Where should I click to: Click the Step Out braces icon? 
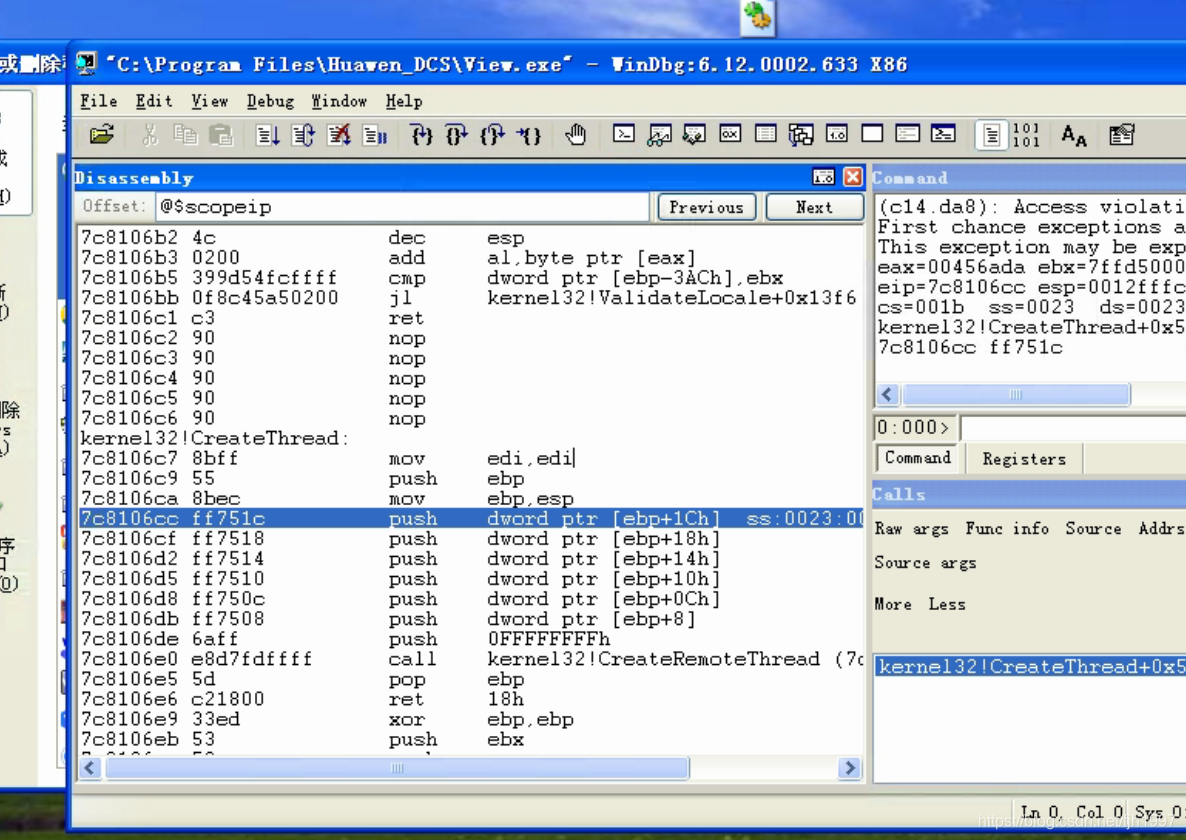tap(492, 135)
